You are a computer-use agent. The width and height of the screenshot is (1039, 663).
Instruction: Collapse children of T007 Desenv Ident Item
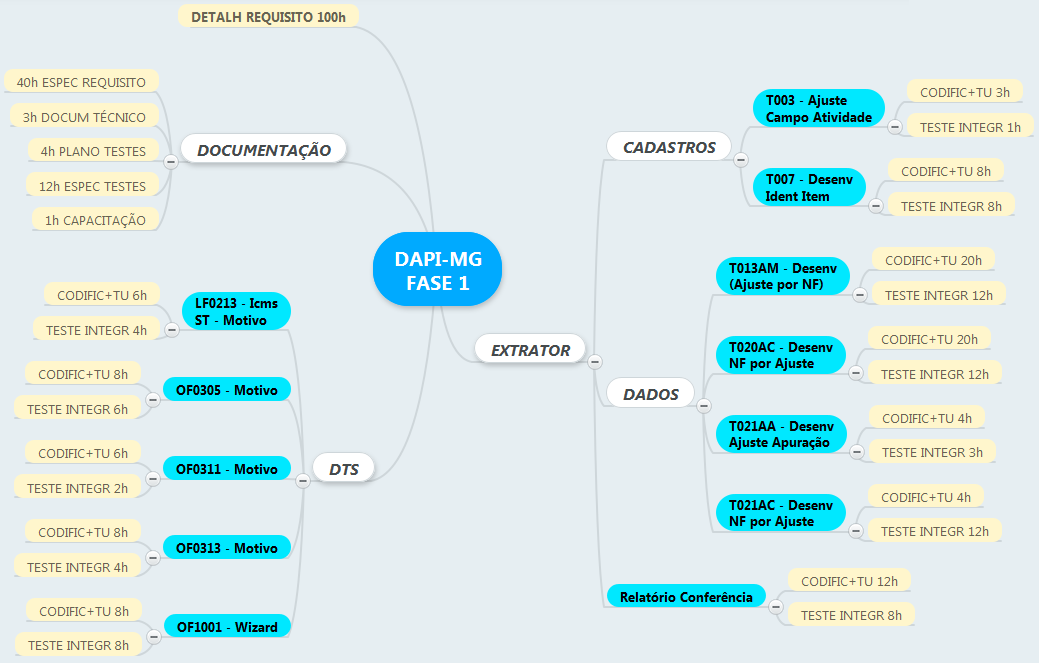click(x=876, y=206)
